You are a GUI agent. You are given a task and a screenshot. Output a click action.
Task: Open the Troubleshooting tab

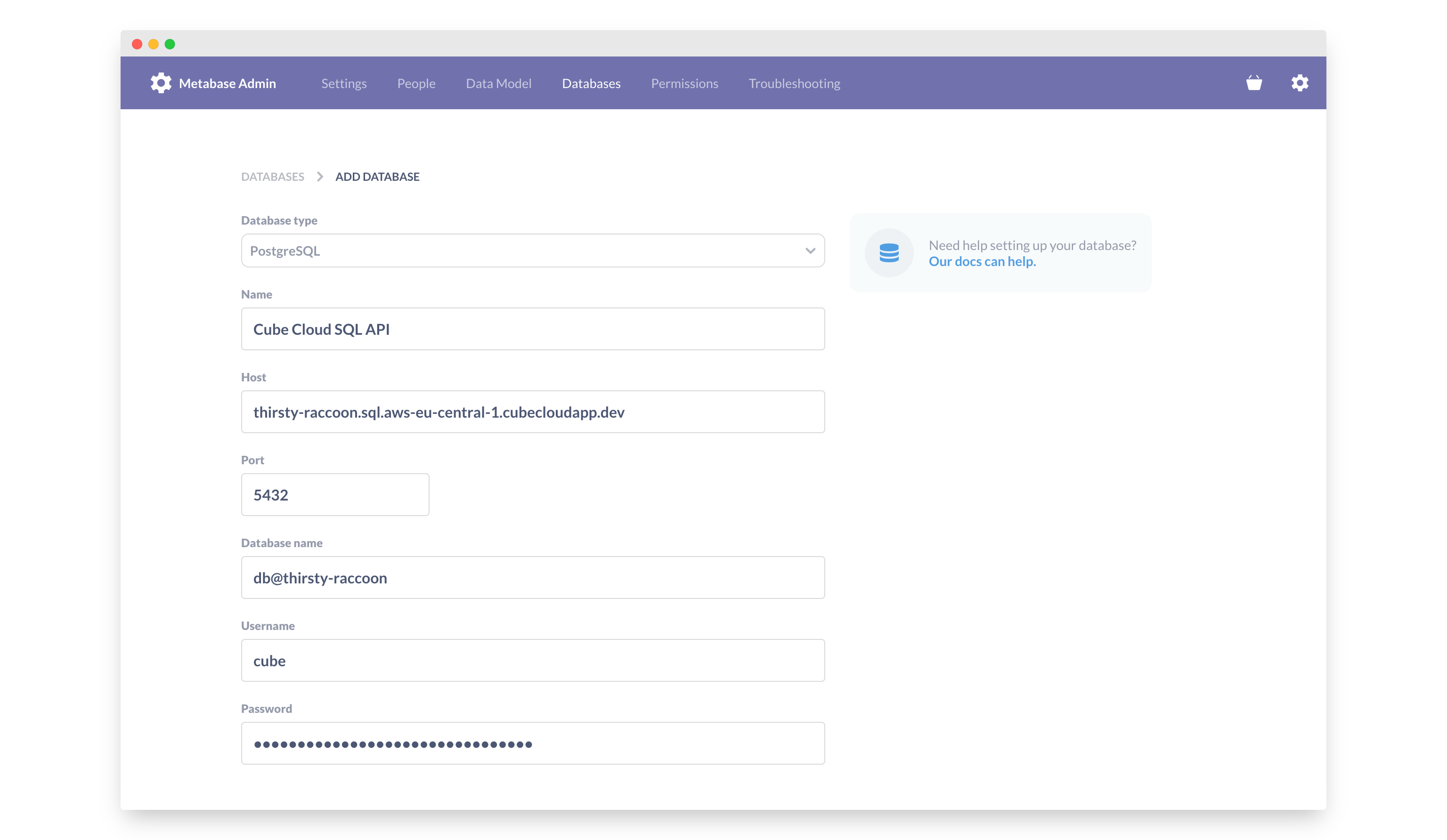pyautogui.click(x=794, y=84)
